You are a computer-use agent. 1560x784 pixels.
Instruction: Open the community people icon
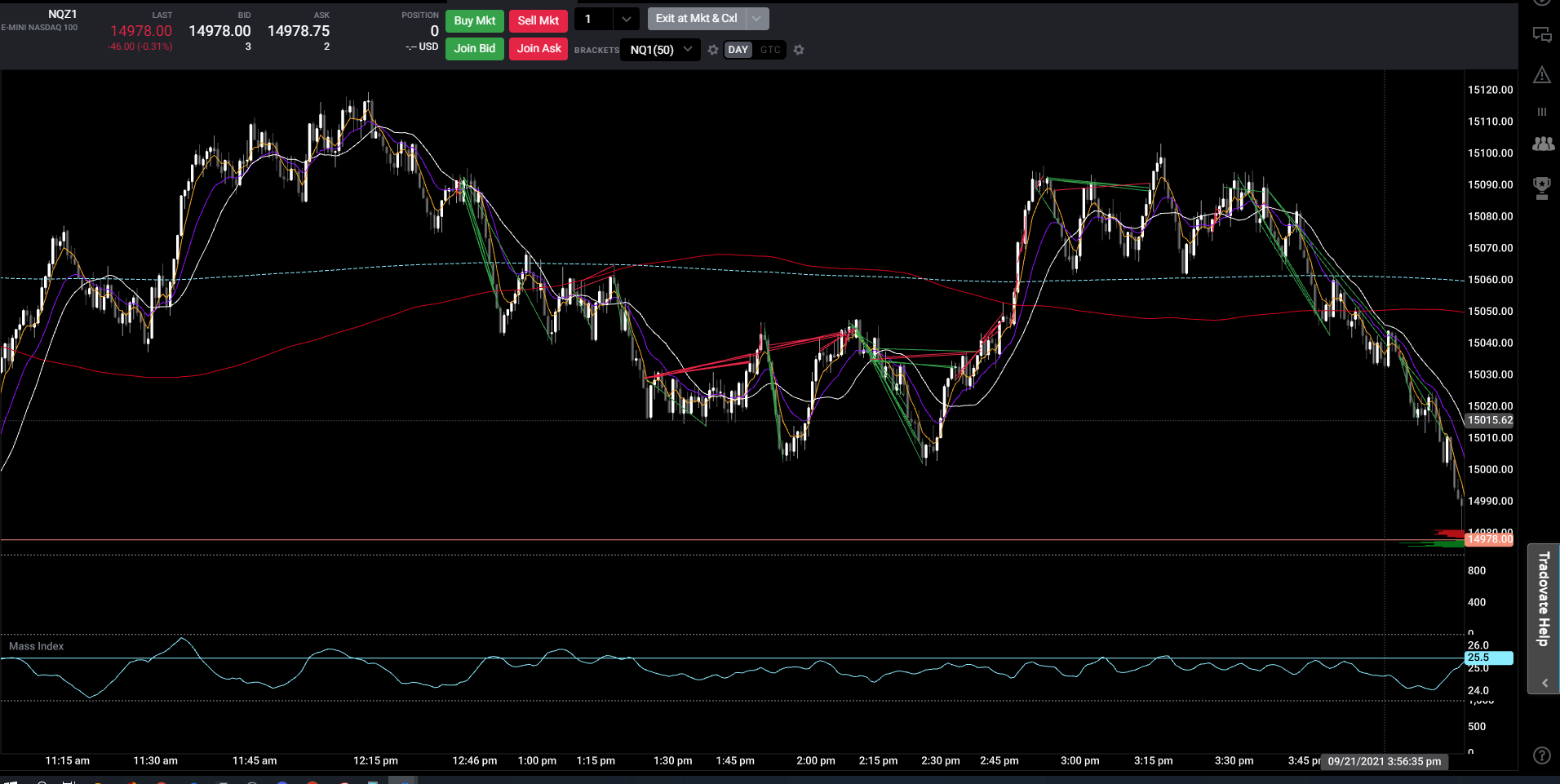click(x=1542, y=144)
